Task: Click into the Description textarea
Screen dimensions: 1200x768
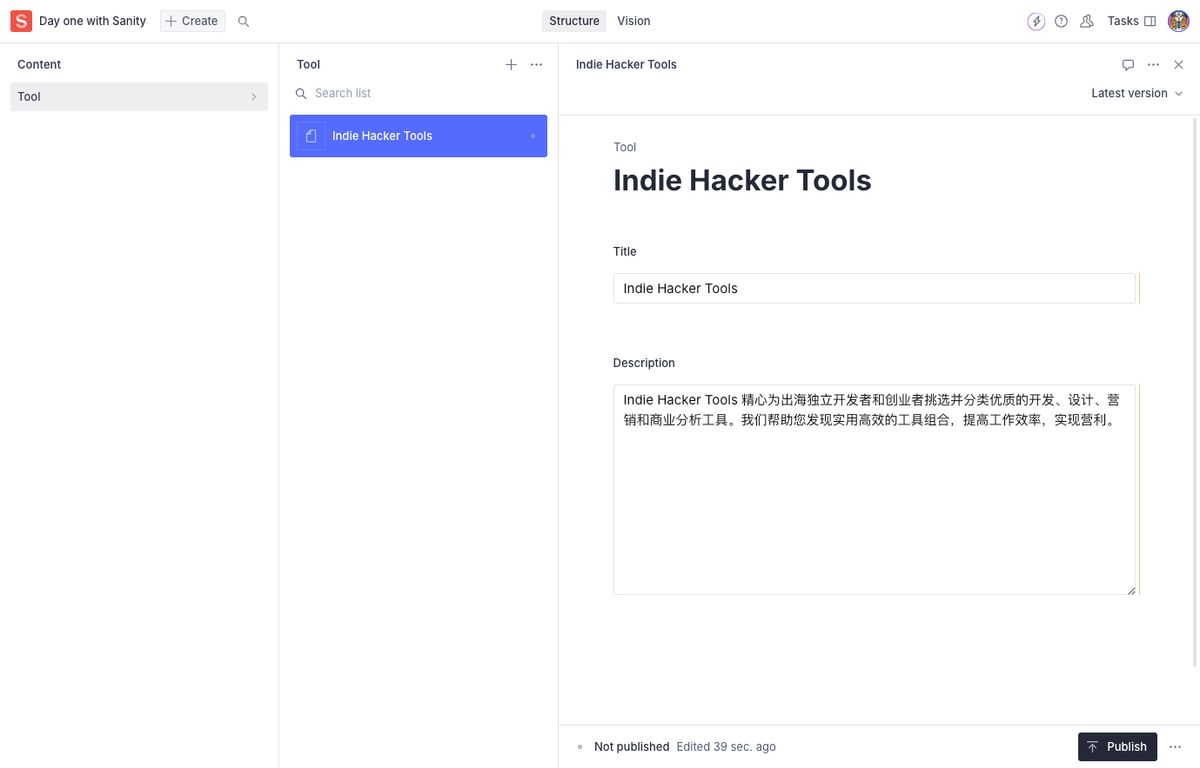Action: 874,490
